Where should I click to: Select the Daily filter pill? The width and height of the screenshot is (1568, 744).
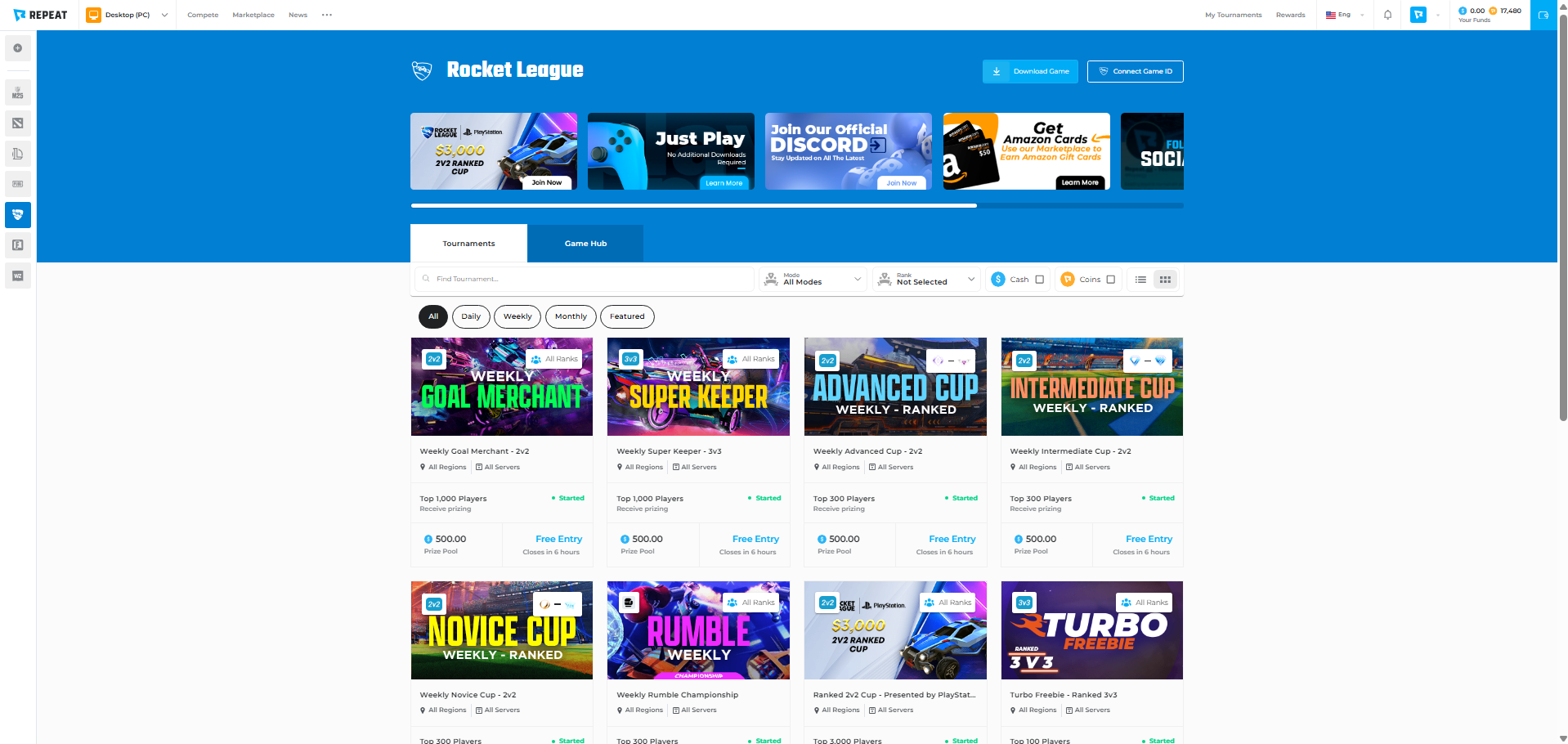471,316
